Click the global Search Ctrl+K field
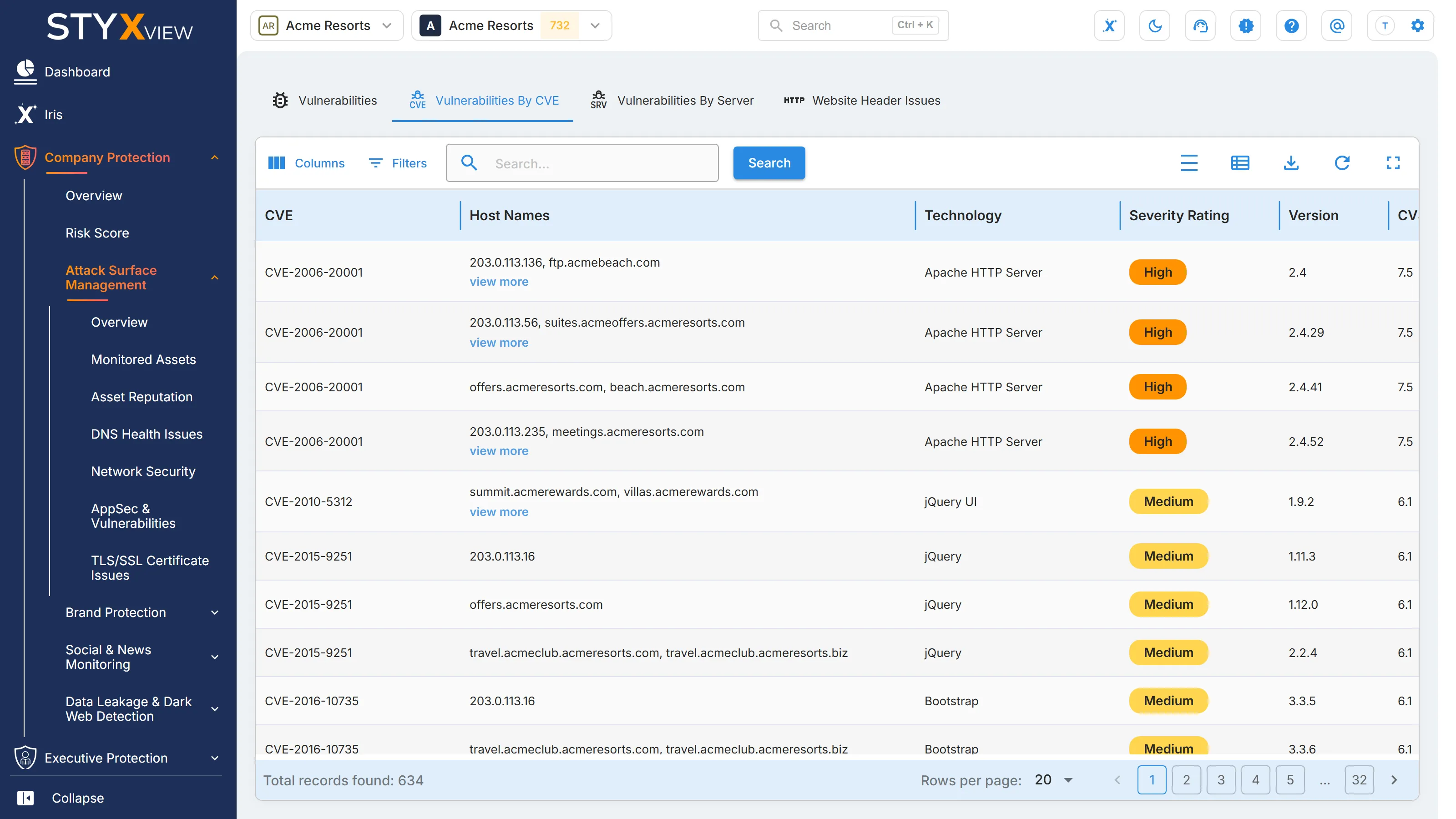Image resolution: width=1456 pixels, height=819 pixels. click(853, 25)
